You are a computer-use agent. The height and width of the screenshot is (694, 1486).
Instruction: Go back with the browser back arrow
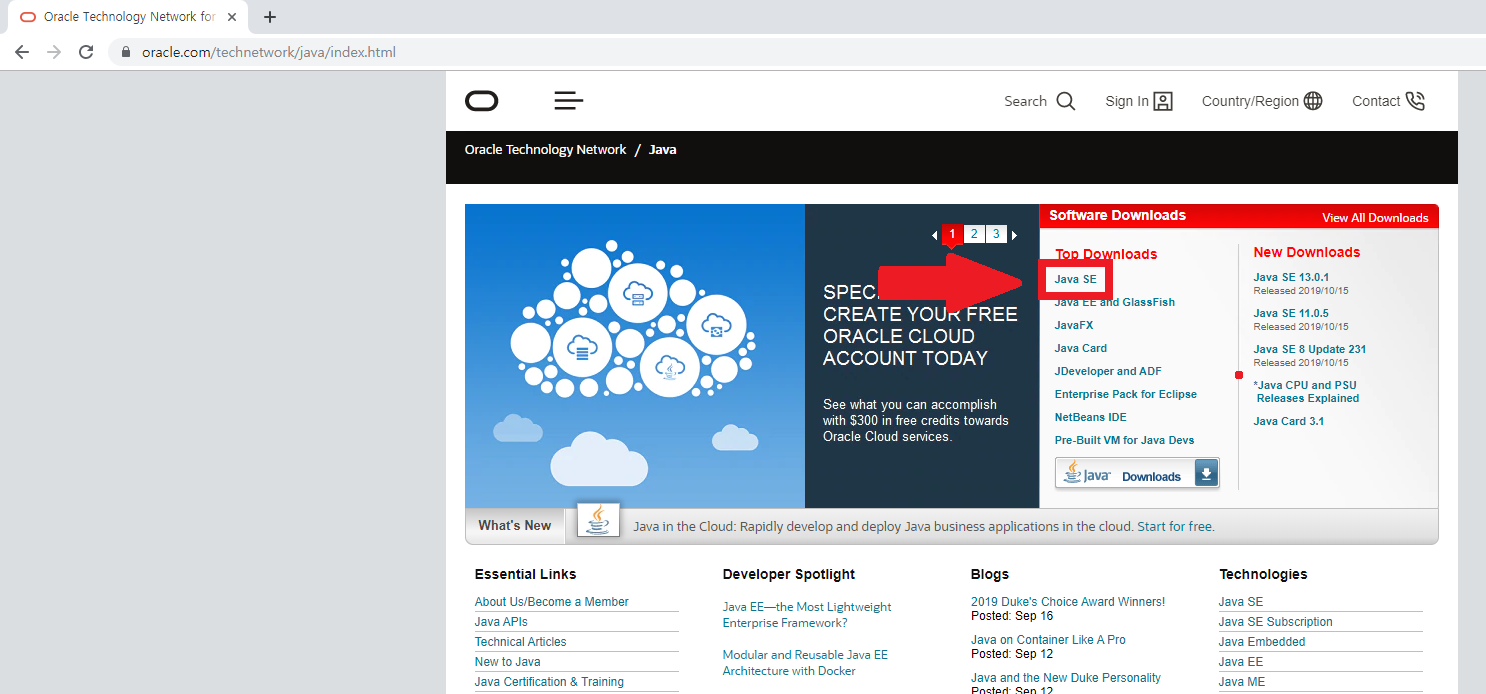(22, 52)
